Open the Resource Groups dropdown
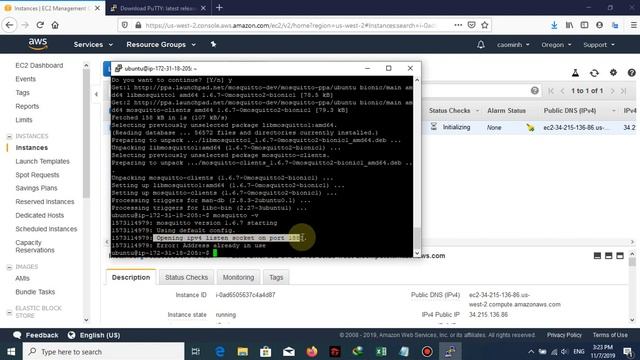This screenshot has width=640, height=360. (161, 44)
